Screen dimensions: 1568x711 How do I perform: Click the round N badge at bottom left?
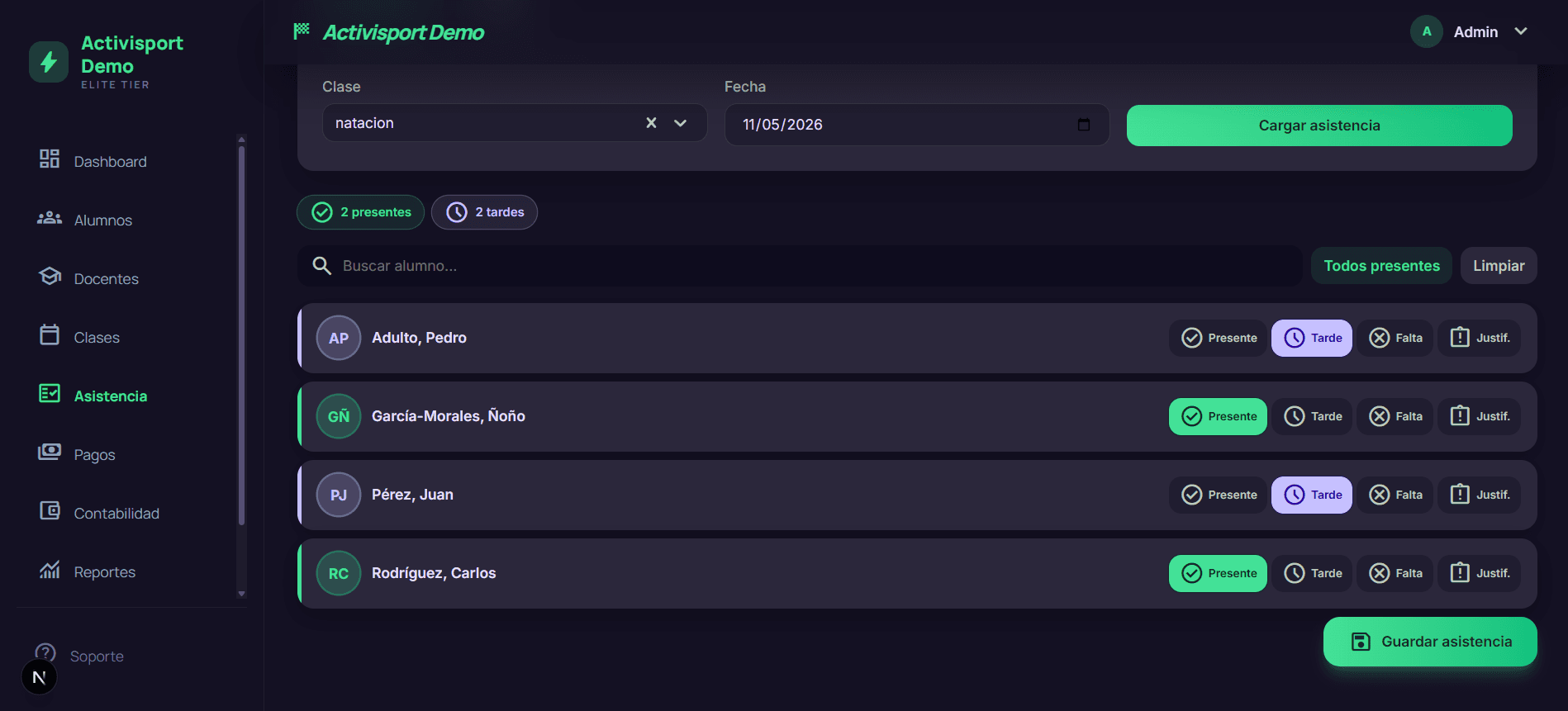(39, 677)
